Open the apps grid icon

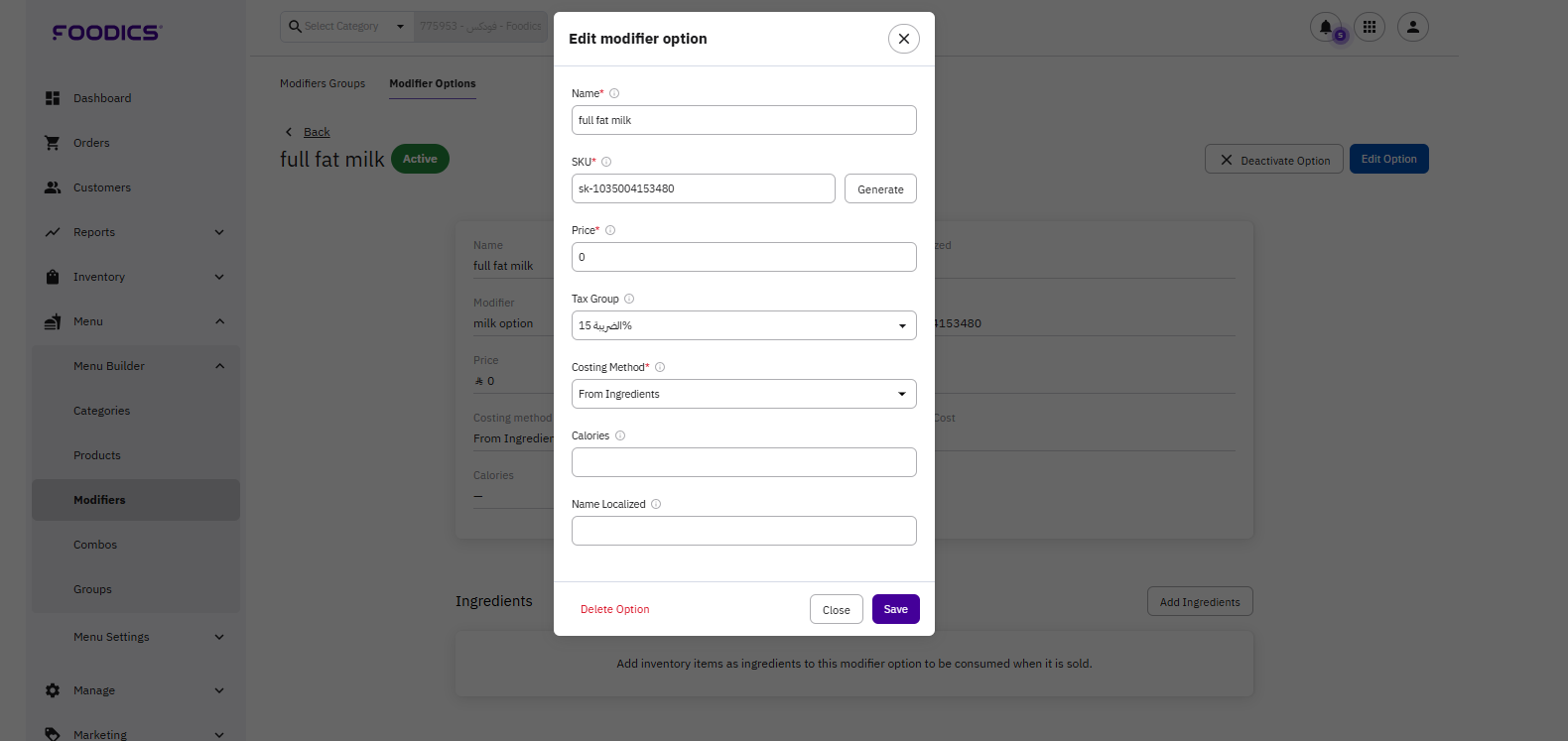click(x=1370, y=28)
